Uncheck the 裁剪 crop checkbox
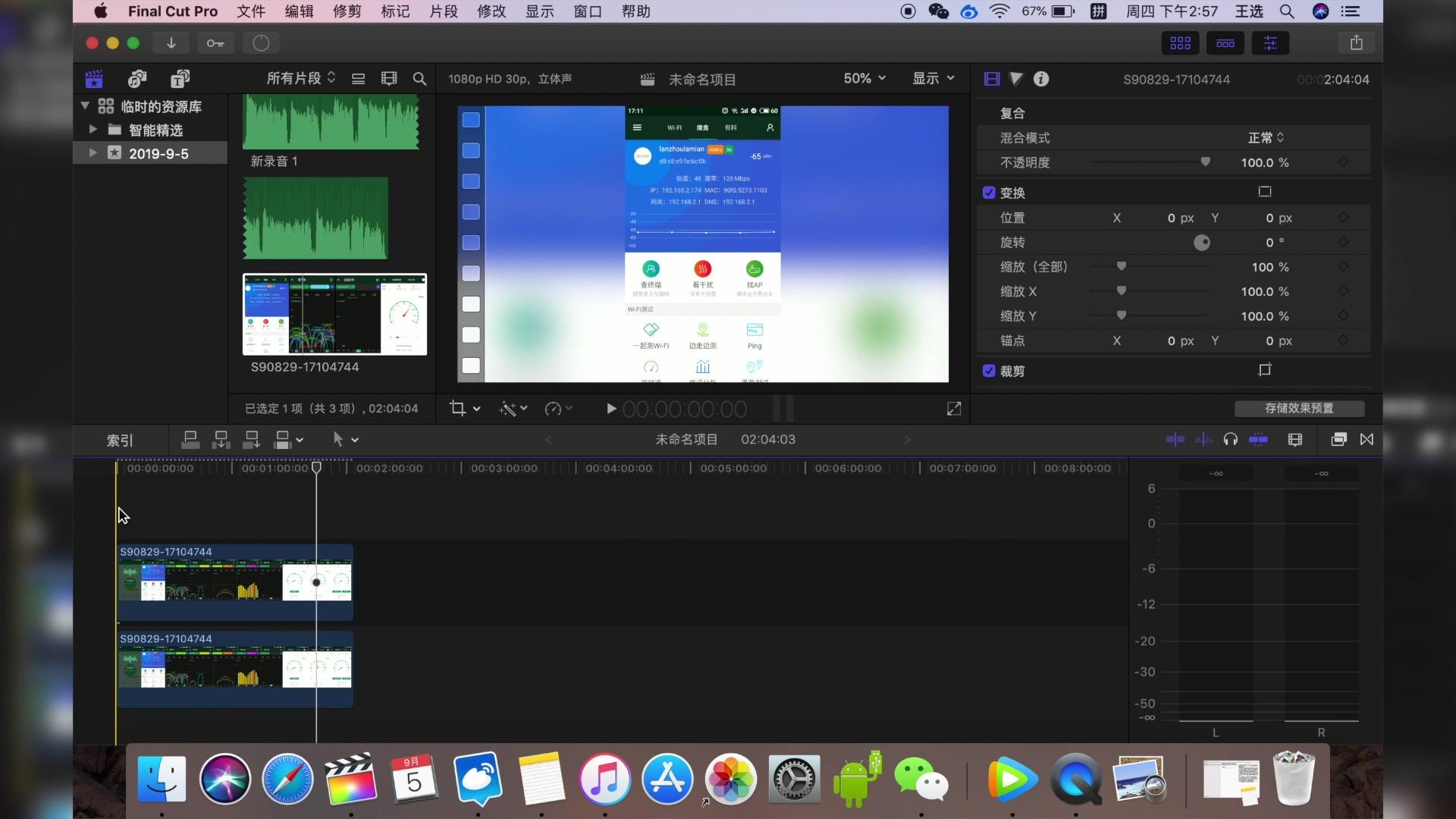The image size is (1456, 819). click(x=989, y=371)
